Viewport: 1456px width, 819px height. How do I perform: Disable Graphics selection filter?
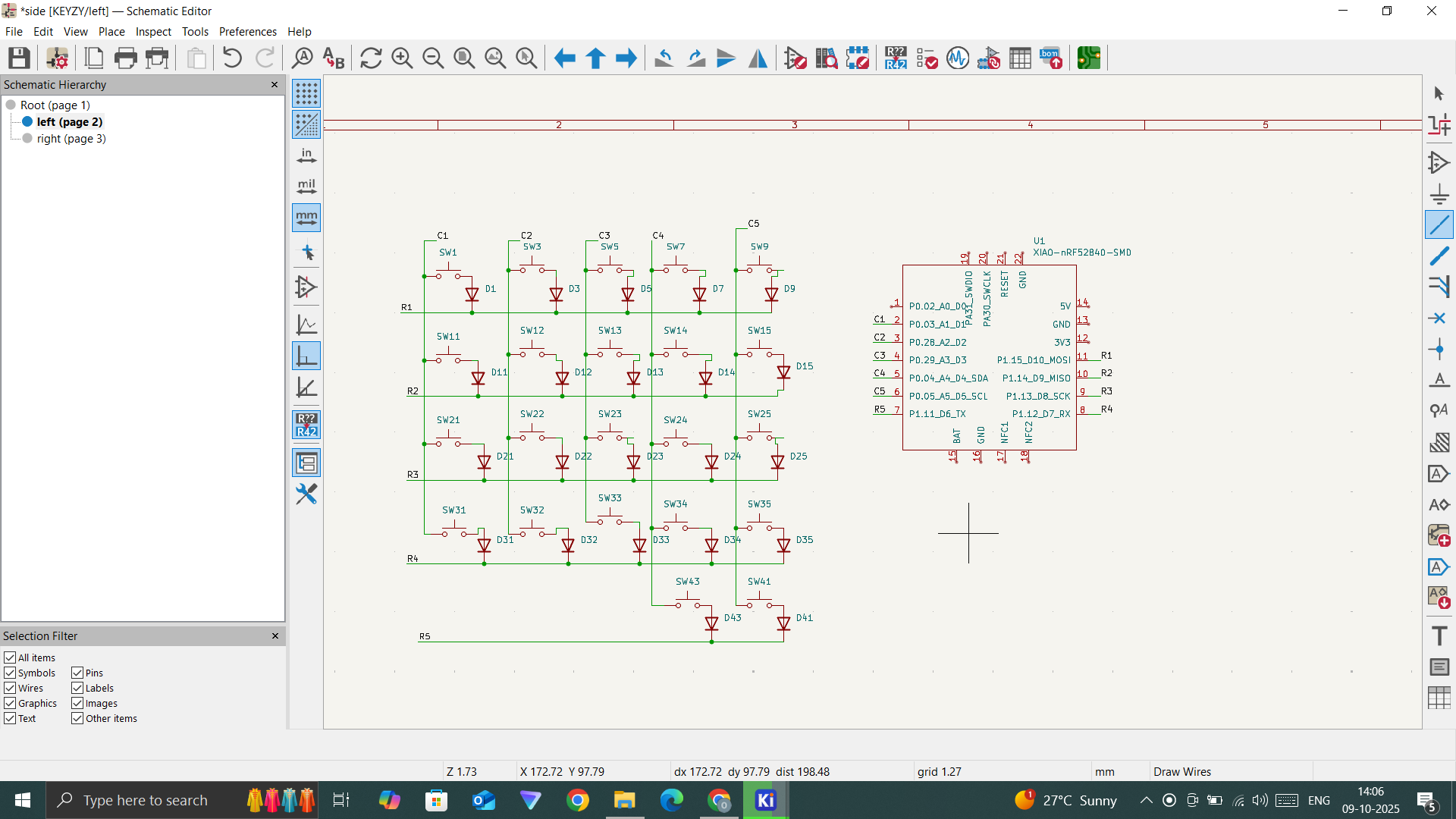[10, 703]
